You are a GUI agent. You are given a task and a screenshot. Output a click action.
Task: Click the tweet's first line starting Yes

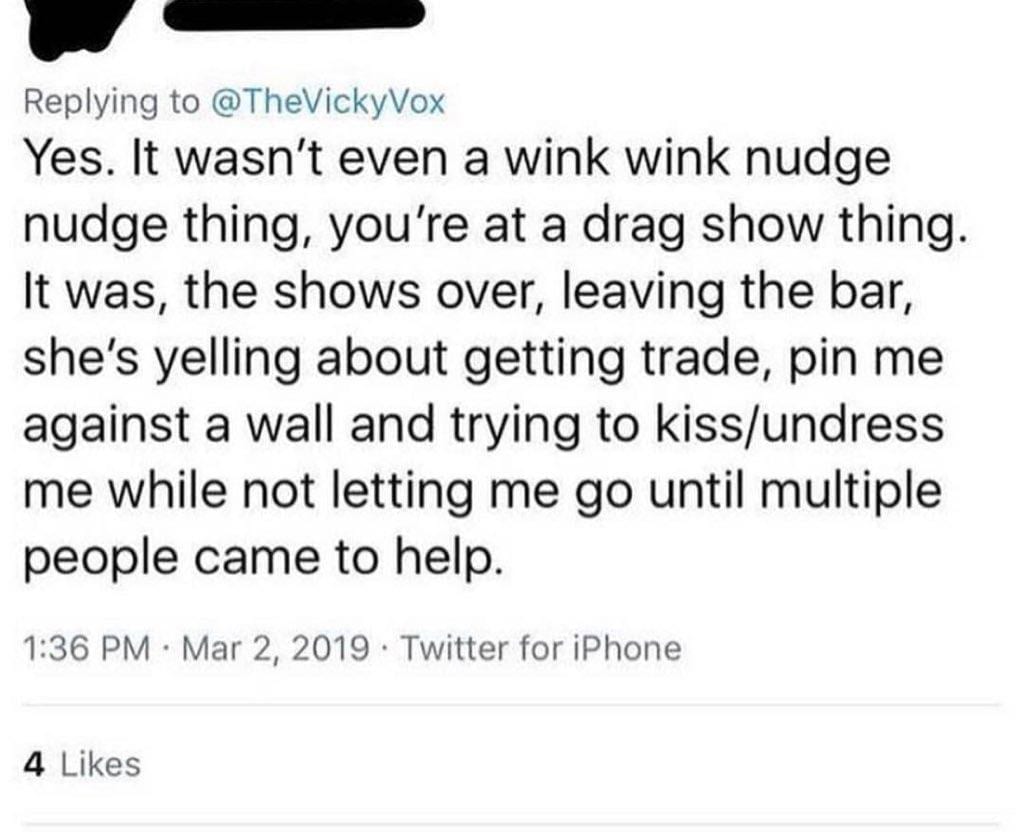click(x=457, y=161)
